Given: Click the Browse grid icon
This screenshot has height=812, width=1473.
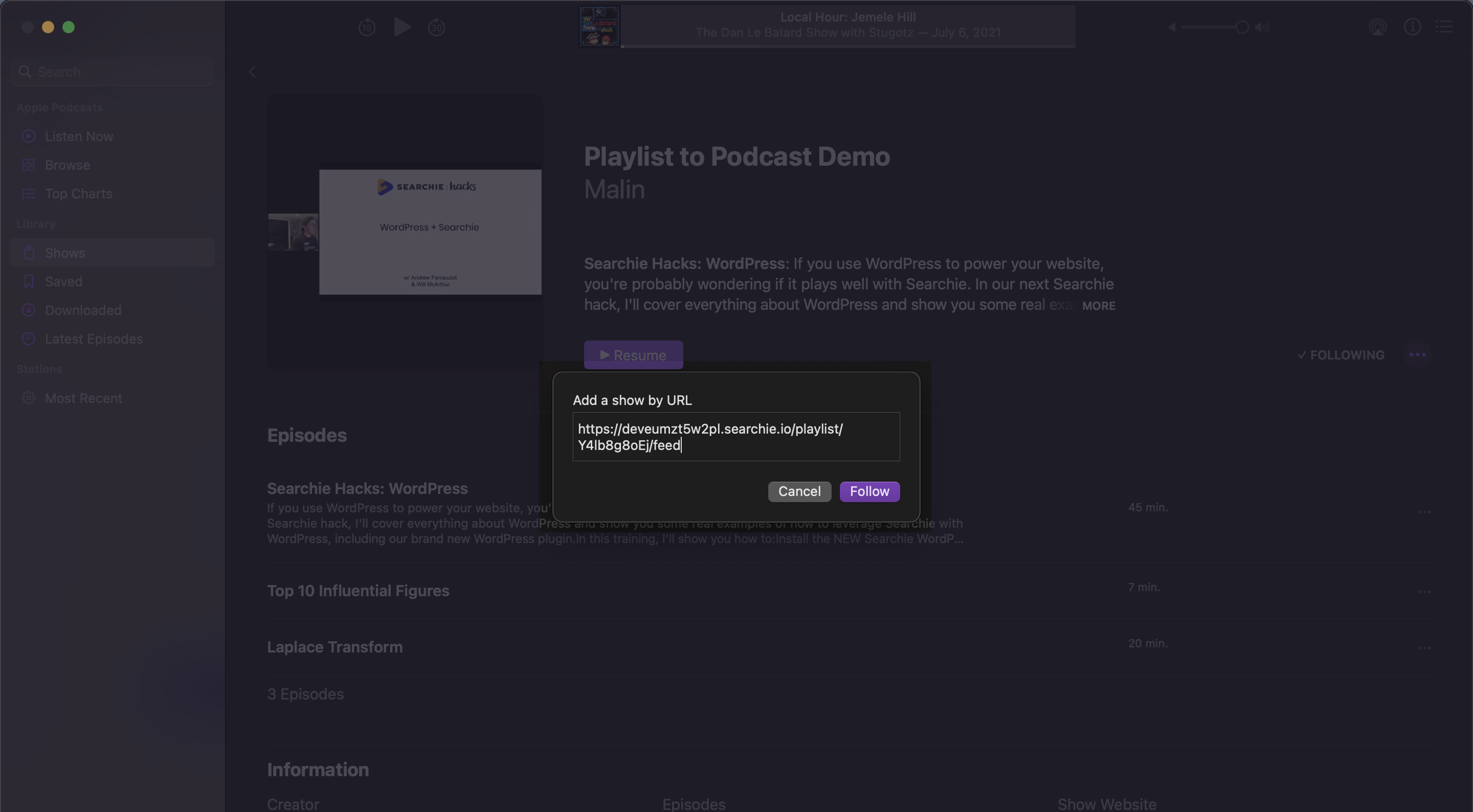Looking at the screenshot, I should point(29,165).
